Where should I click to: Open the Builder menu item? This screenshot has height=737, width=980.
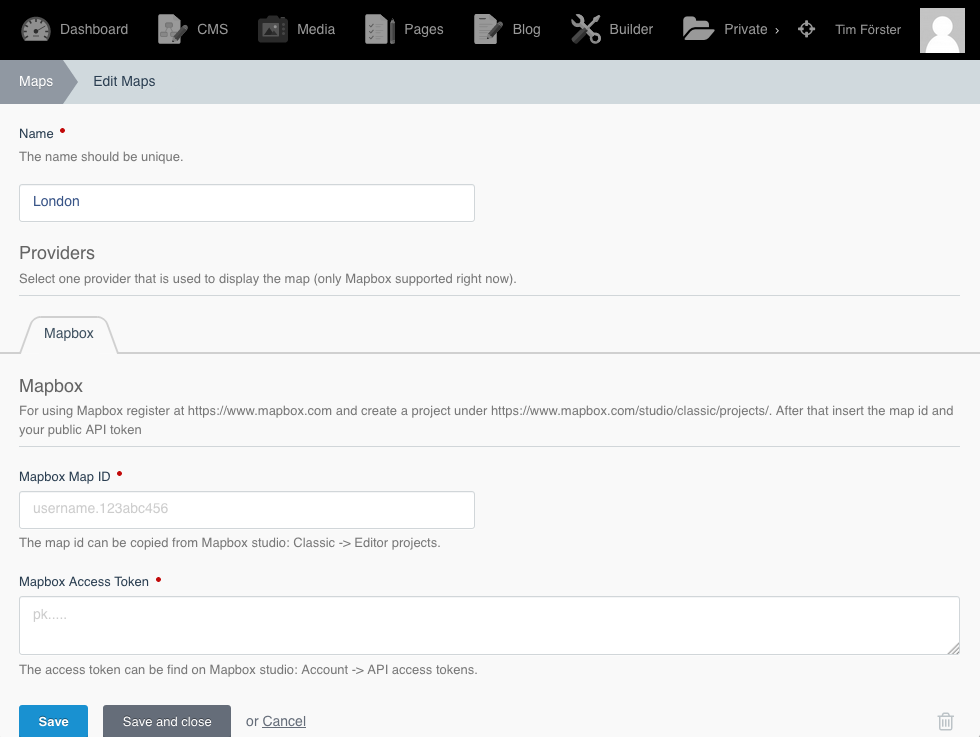click(x=631, y=29)
